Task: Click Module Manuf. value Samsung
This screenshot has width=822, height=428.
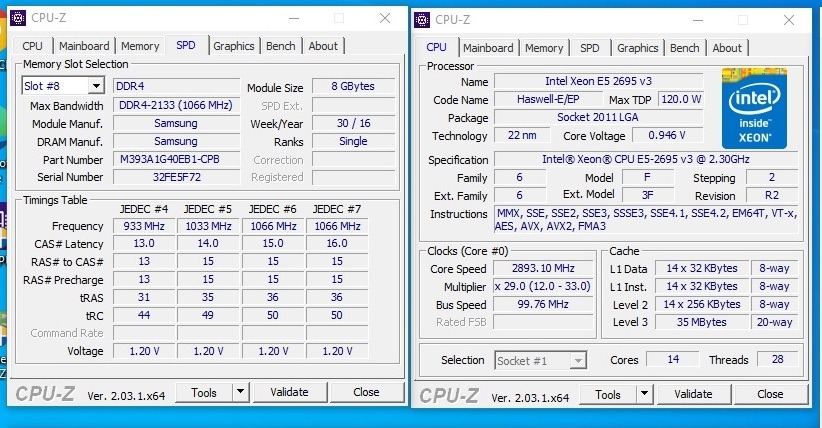Action: pyautogui.click(x=177, y=123)
